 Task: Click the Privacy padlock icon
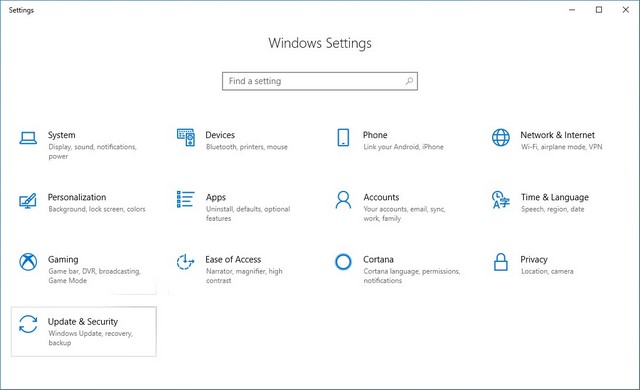coord(501,262)
